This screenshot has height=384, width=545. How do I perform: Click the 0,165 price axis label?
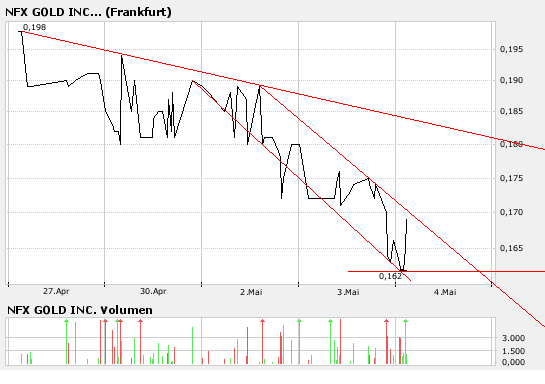[x=511, y=248]
